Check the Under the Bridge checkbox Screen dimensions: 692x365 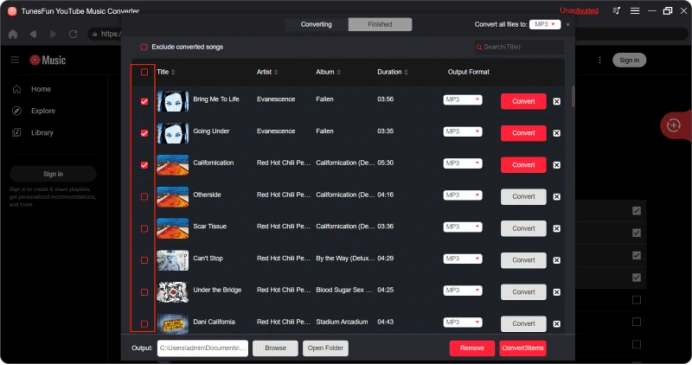click(x=144, y=292)
